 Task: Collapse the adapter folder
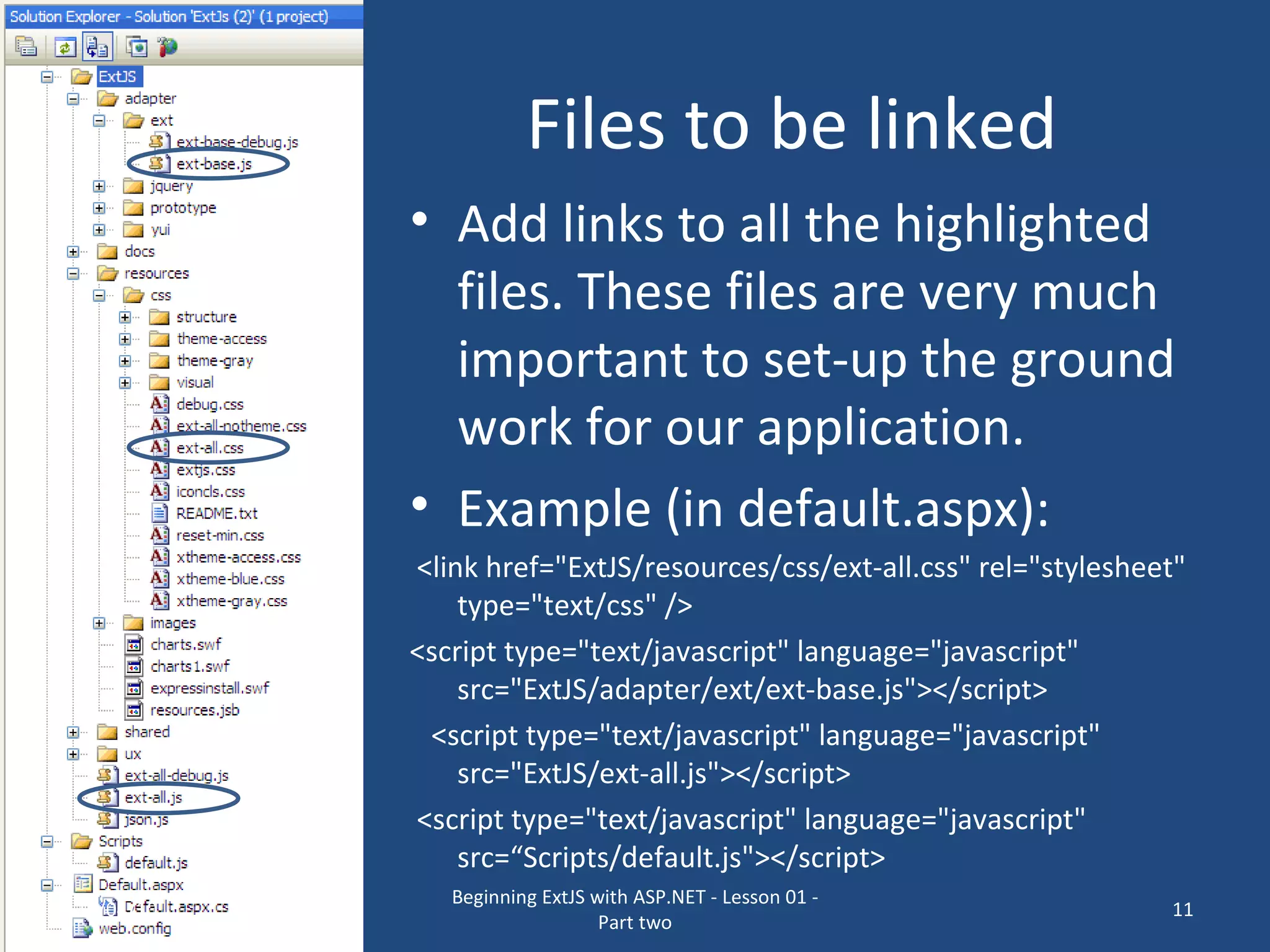click(73, 99)
